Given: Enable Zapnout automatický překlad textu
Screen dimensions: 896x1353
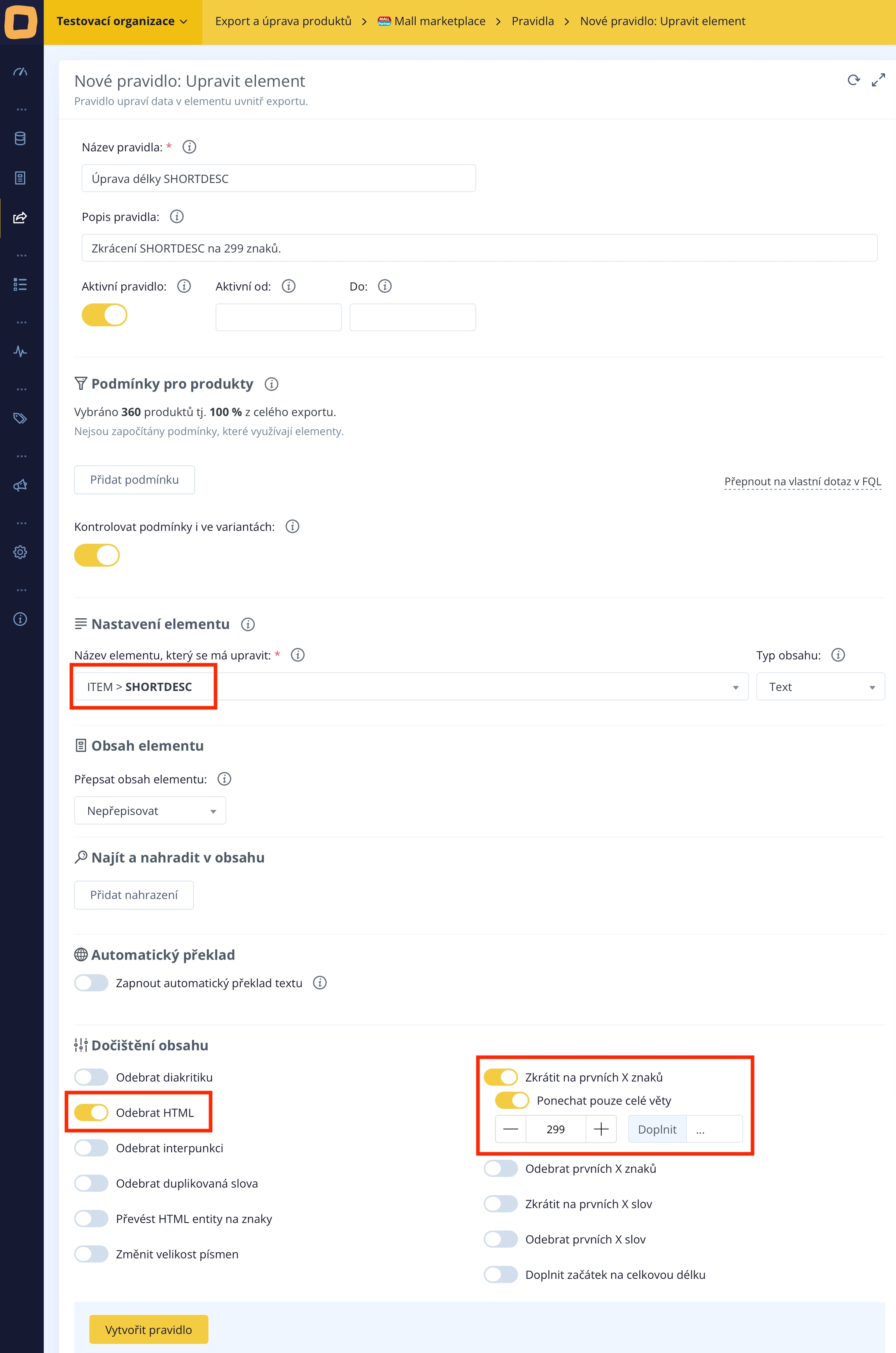Looking at the screenshot, I should (91, 983).
